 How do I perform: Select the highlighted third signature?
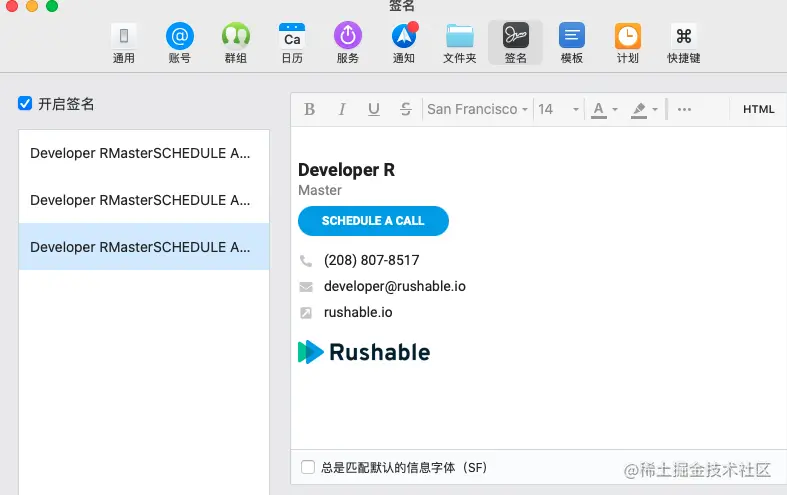(x=144, y=246)
